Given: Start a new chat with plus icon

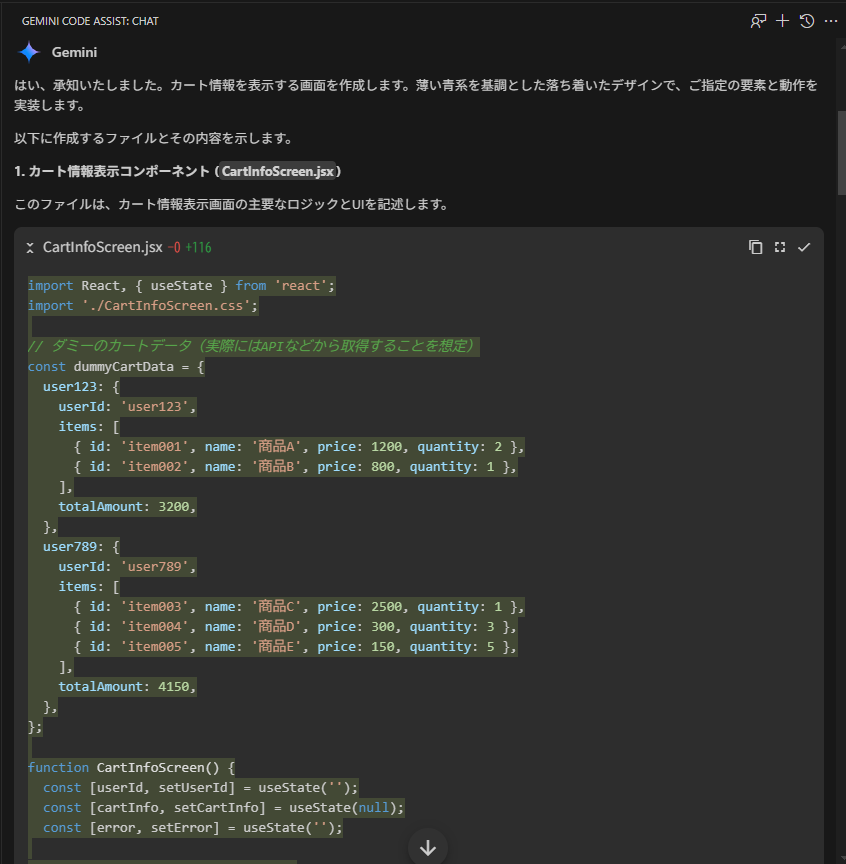Looking at the screenshot, I should coord(782,21).
